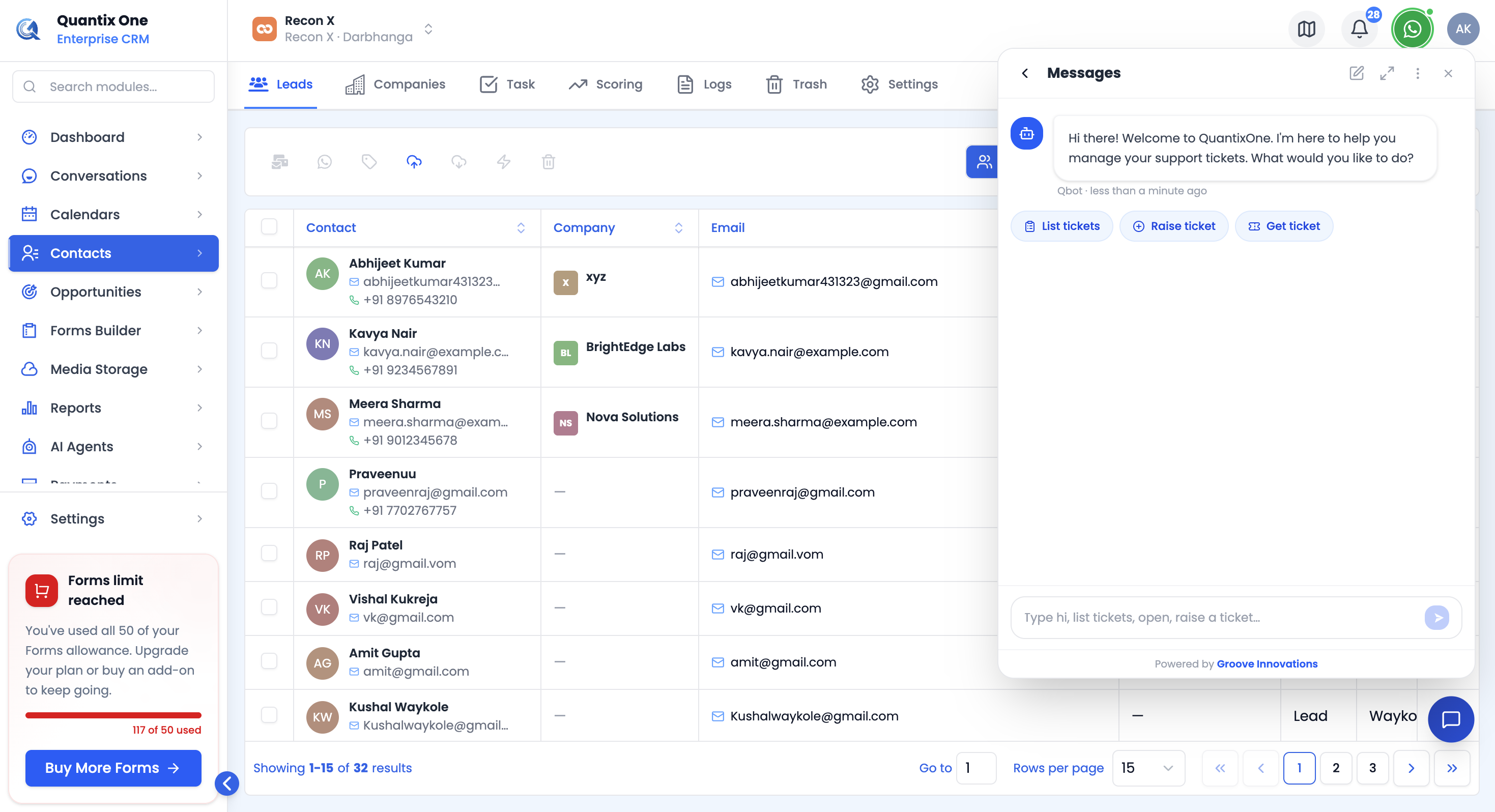The height and width of the screenshot is (812, 1495).
Task: Open the notifications bell
Action: point(1359,29)
